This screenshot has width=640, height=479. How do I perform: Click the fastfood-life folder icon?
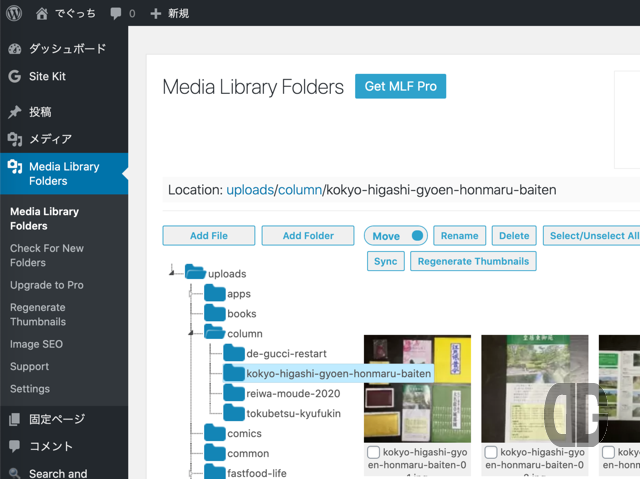pyautogui.click(x=215, y=472)
